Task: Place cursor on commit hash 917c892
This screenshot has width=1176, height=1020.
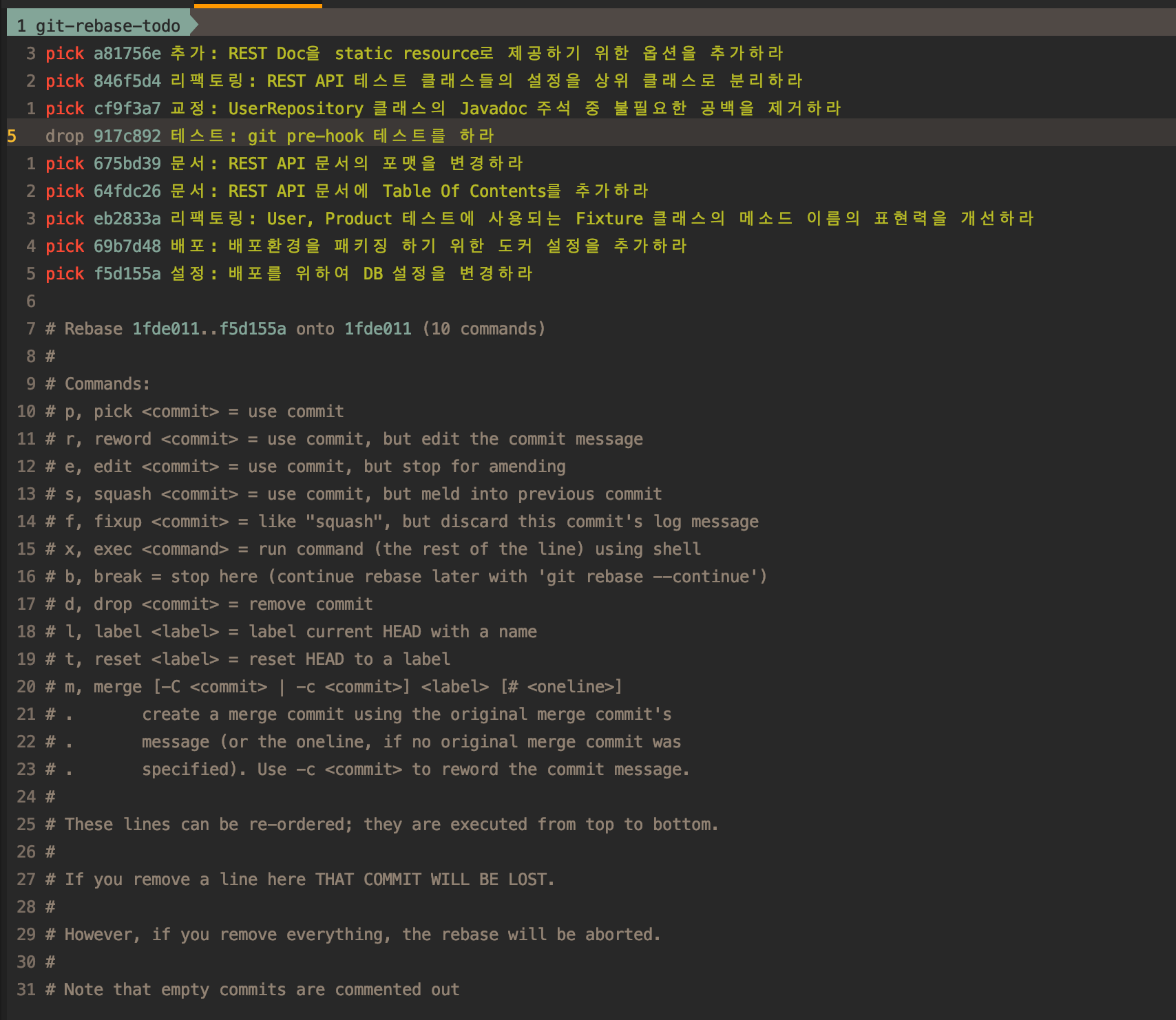Action: [127, 136]
